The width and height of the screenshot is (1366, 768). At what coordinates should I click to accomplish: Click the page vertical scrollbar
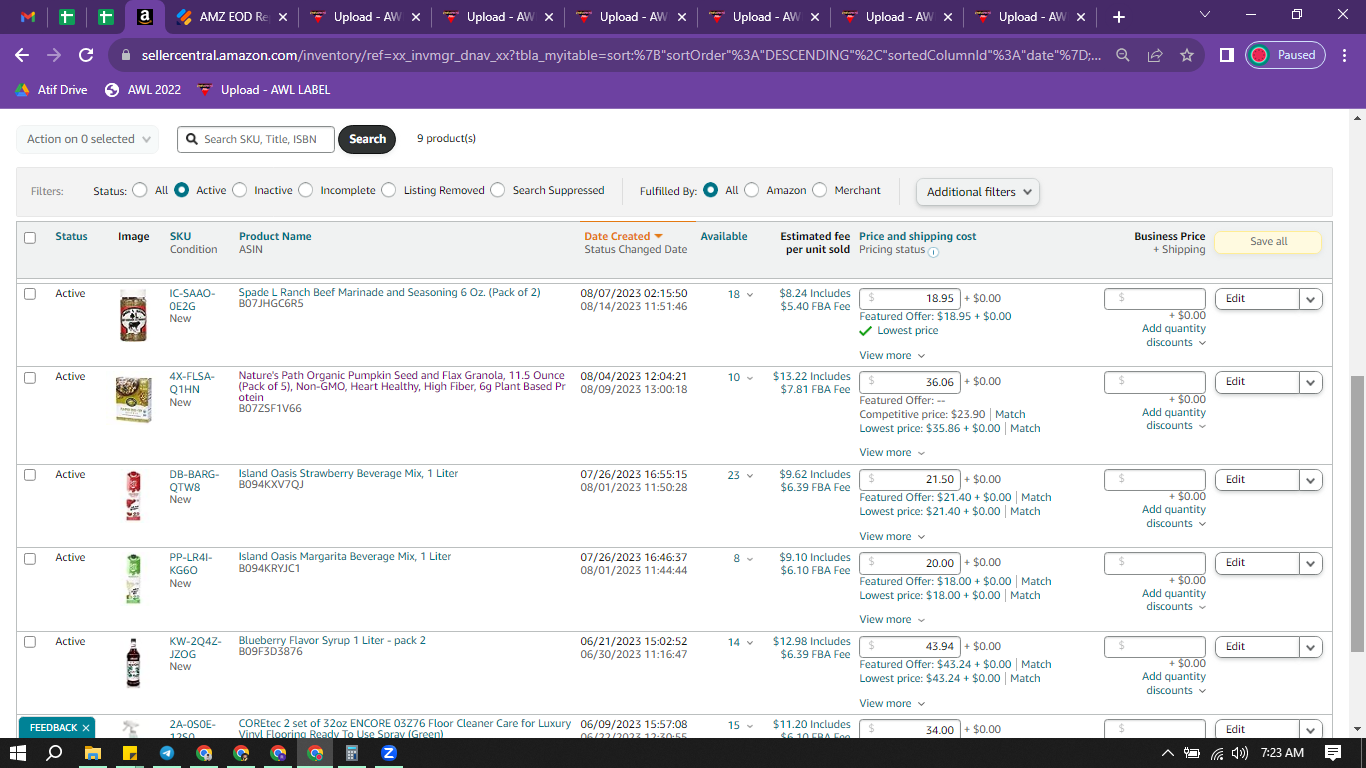pyautogui.click(x=1357, y=514)
